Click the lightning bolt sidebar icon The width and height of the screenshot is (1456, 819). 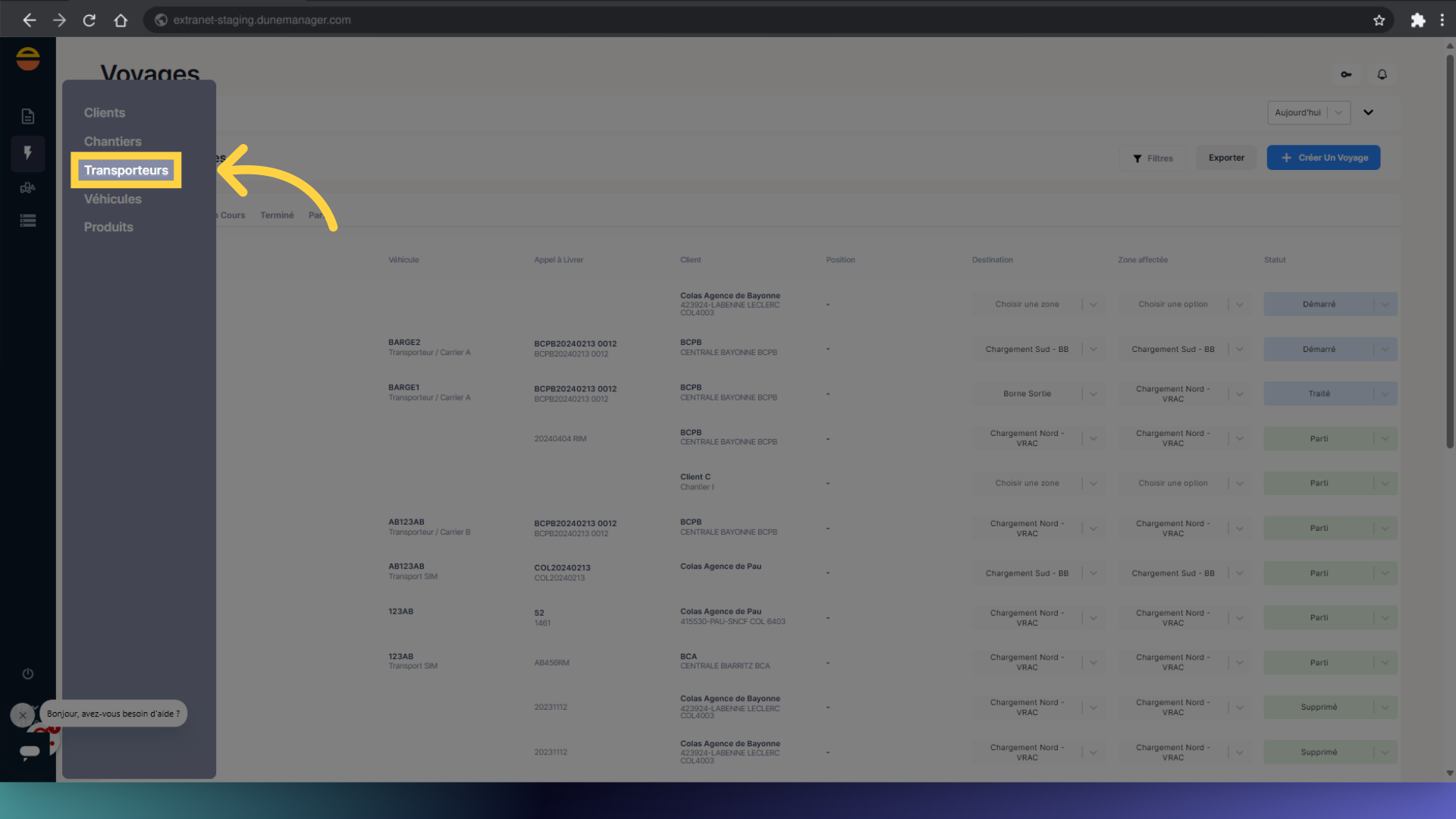tap(28, 153)
